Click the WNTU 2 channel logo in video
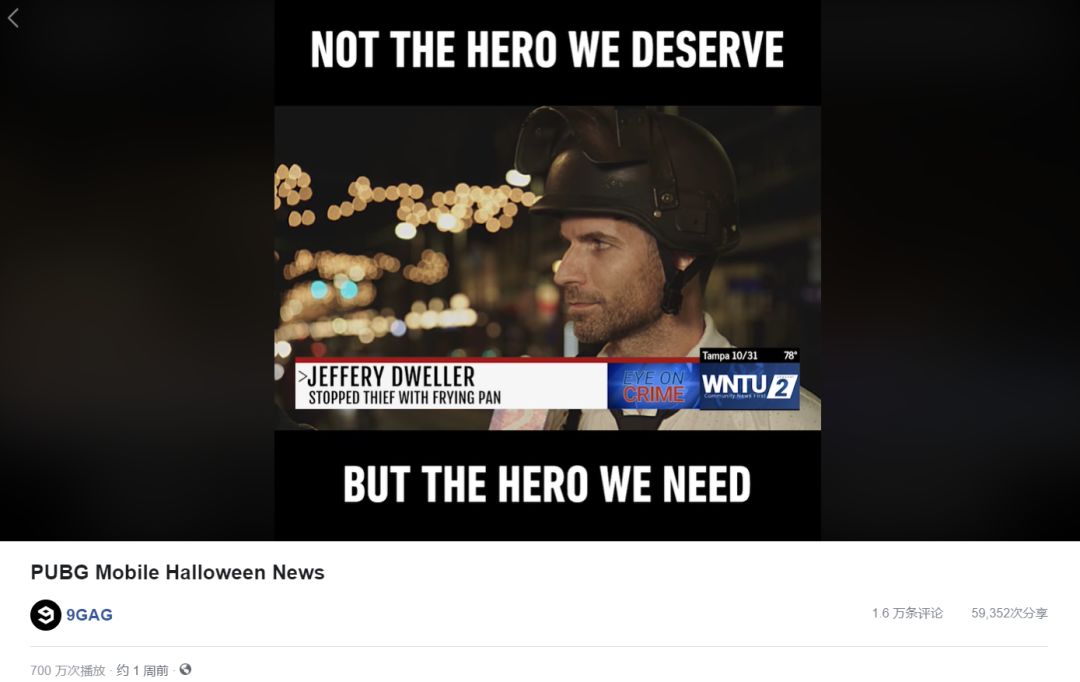1080x682 pixels. coord(749,386)
